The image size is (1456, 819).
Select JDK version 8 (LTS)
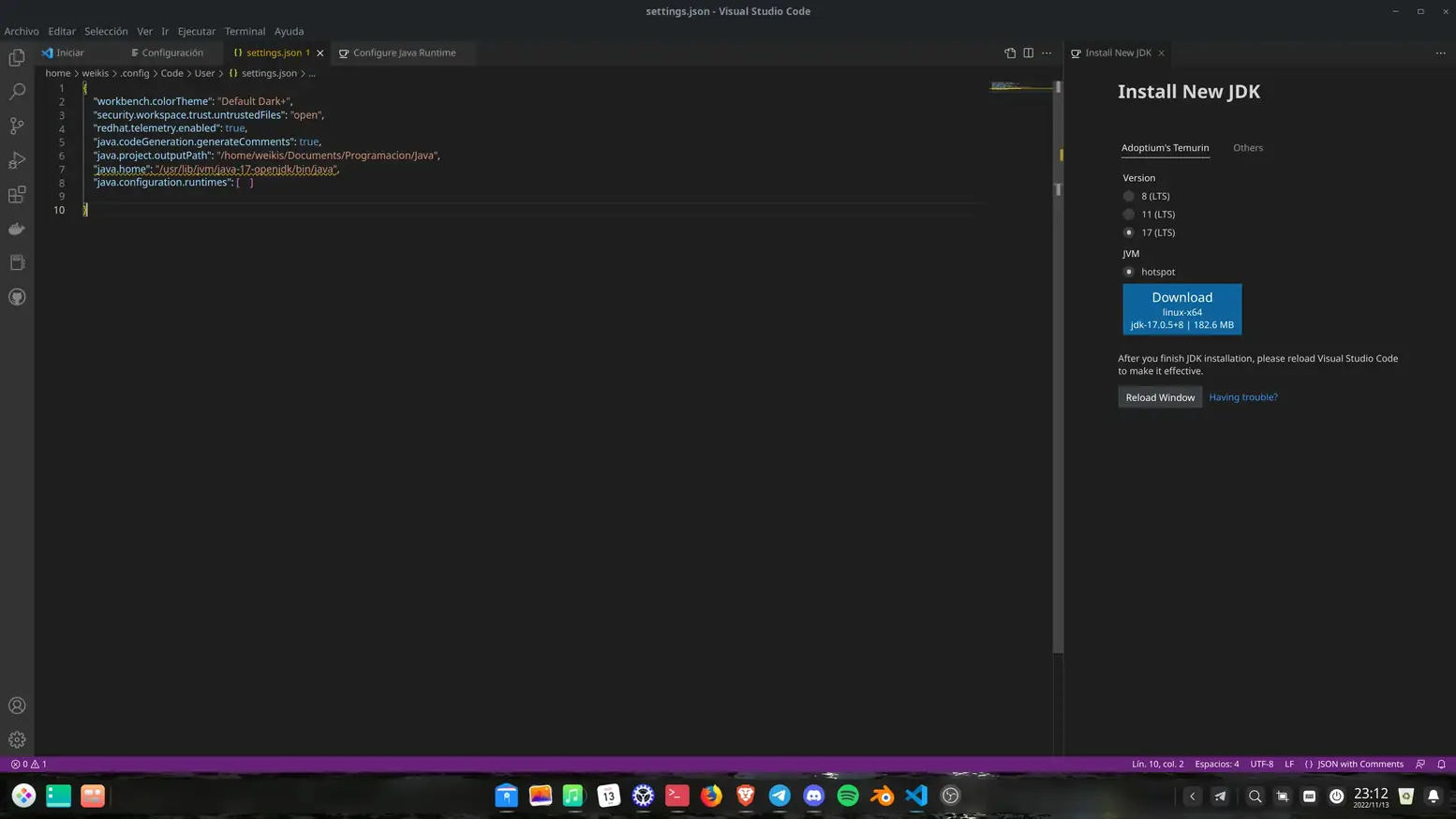pyautogui.click(x=1128, y=196)
